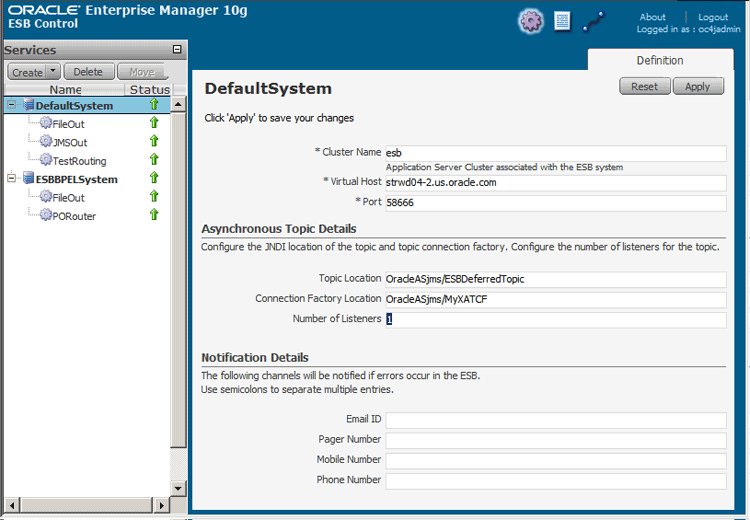
Task: Select JMSOut service
Action: pyautogui.click(x=70, y=143)
